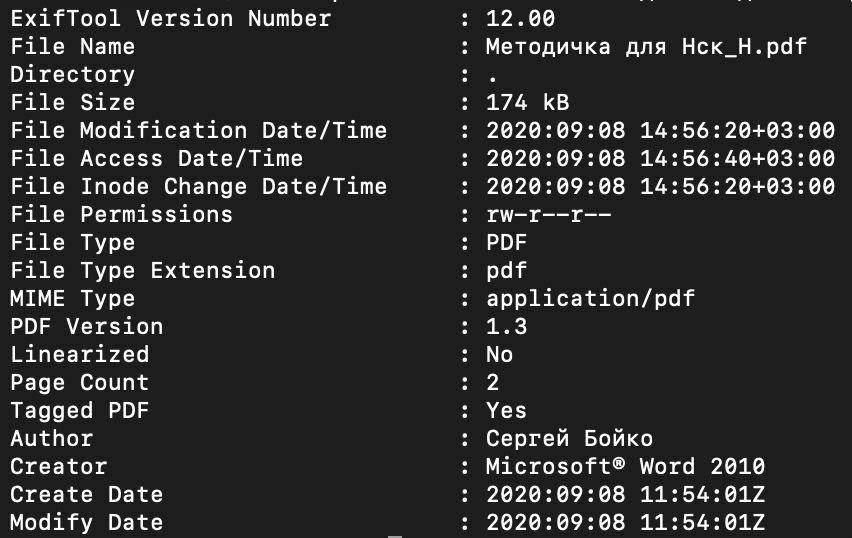
Task: Click the Create Date timestamp value
Action: (625, 495)
